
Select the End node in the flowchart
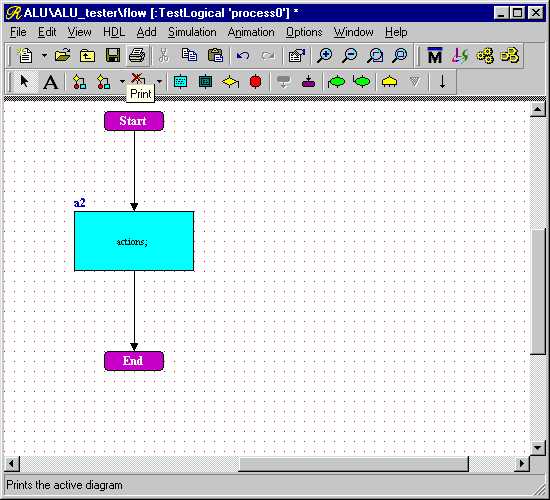(x=134, y=361)
